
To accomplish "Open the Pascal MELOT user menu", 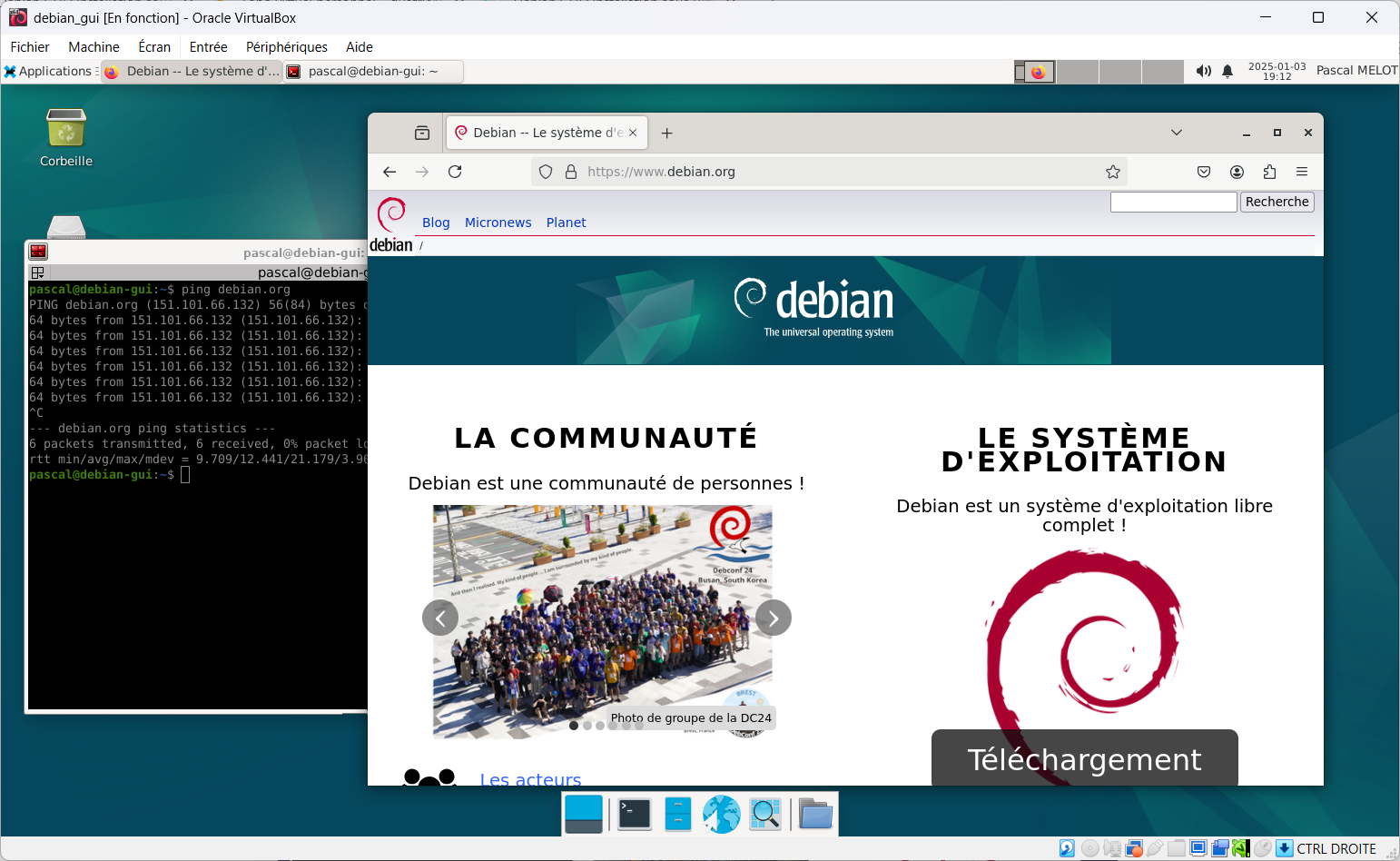I will [1356, 71].
